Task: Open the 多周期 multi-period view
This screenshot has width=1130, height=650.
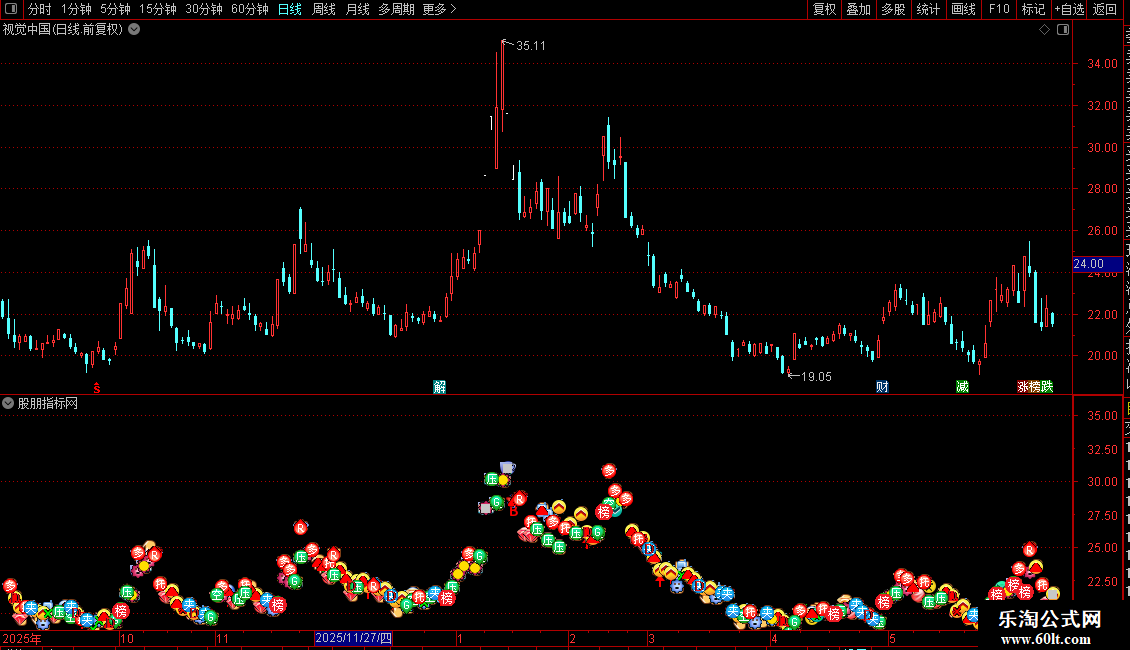Action: pos(396,9)
